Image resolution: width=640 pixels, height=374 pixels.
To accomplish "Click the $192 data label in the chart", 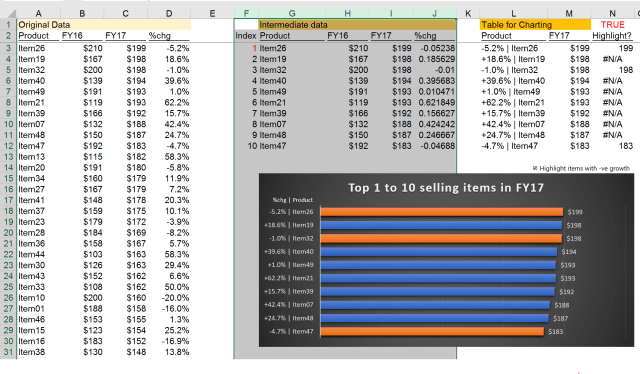I will 566,292.
